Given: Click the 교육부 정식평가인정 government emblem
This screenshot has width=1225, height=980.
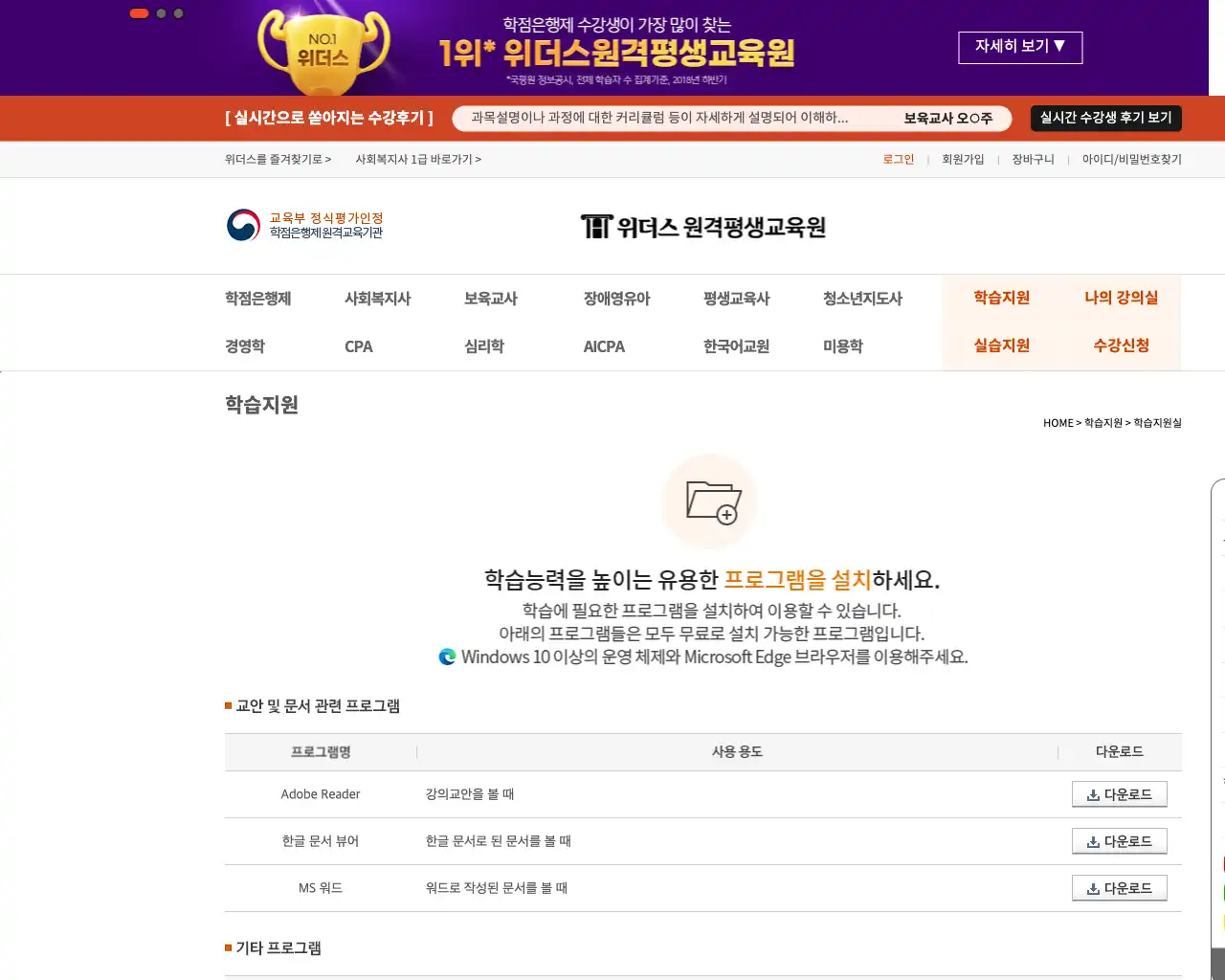Looking at the screenshot, I should pyautogui.click(x=242, y=227).
